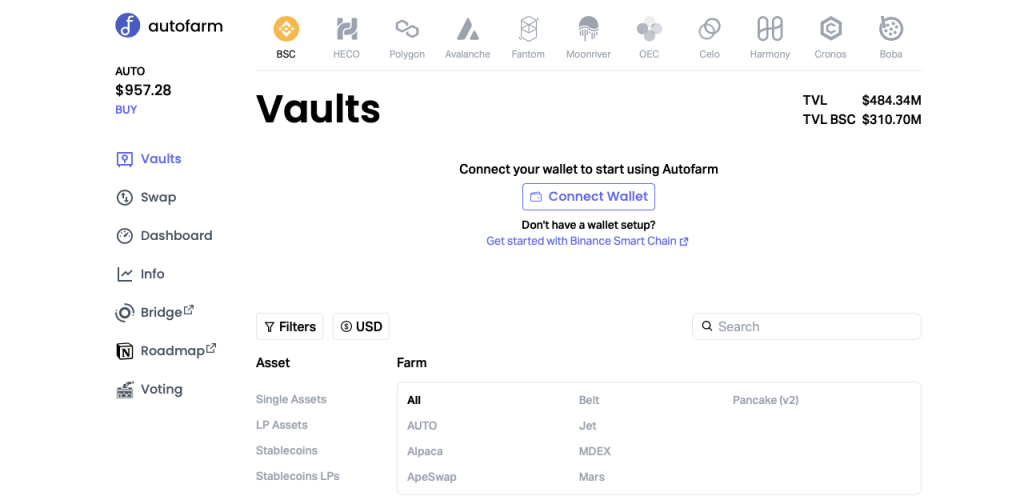Click the vault Search field

click(806, 327)
